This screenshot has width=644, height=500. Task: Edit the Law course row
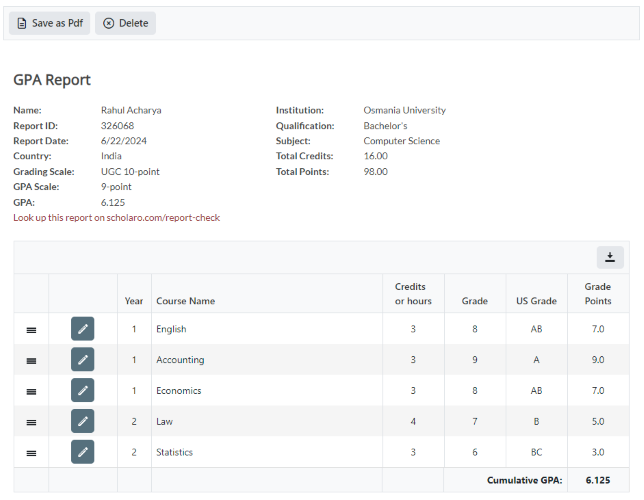(83, 422)
